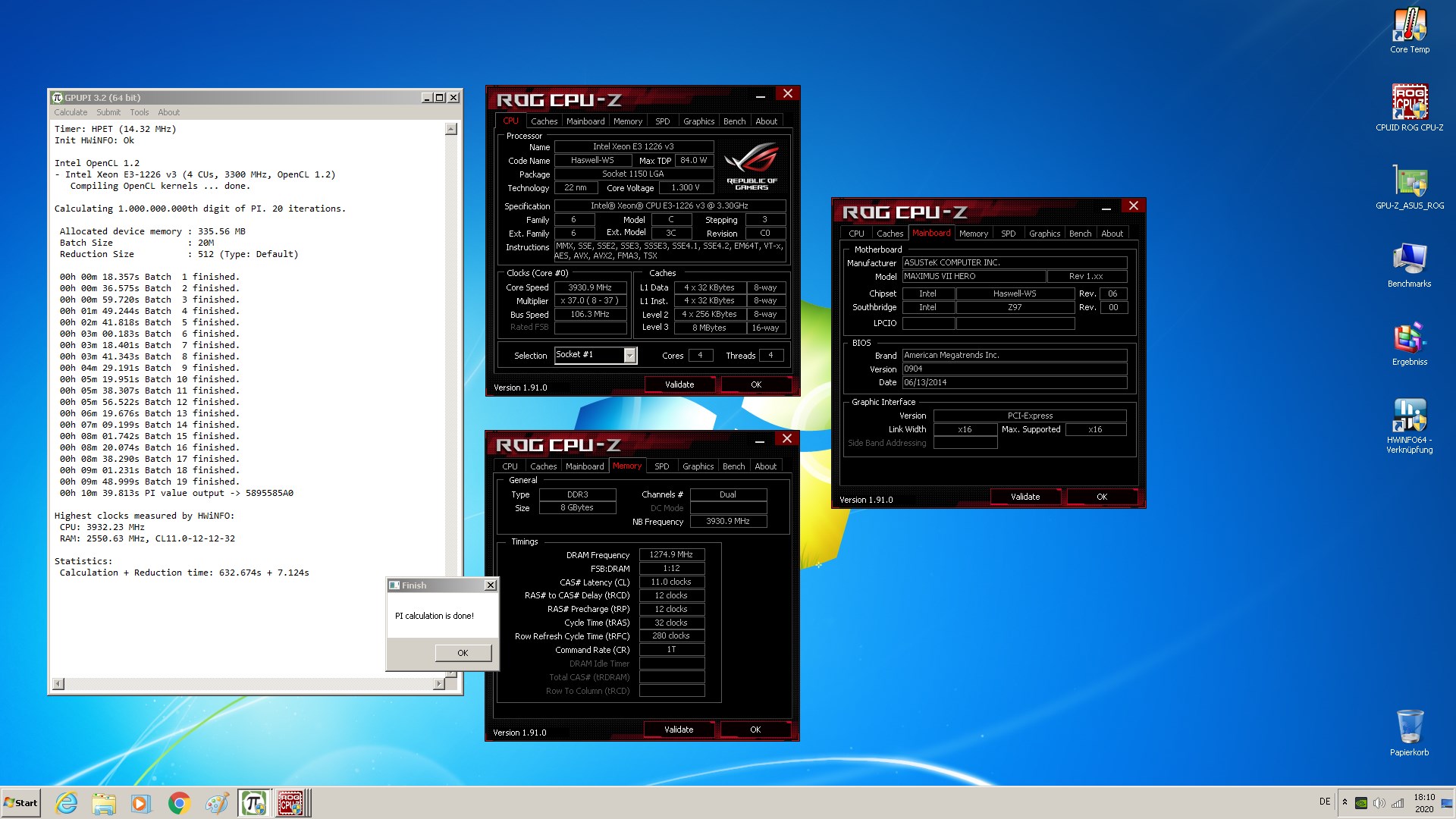Maximize the GPUPI window

(439, 97)
